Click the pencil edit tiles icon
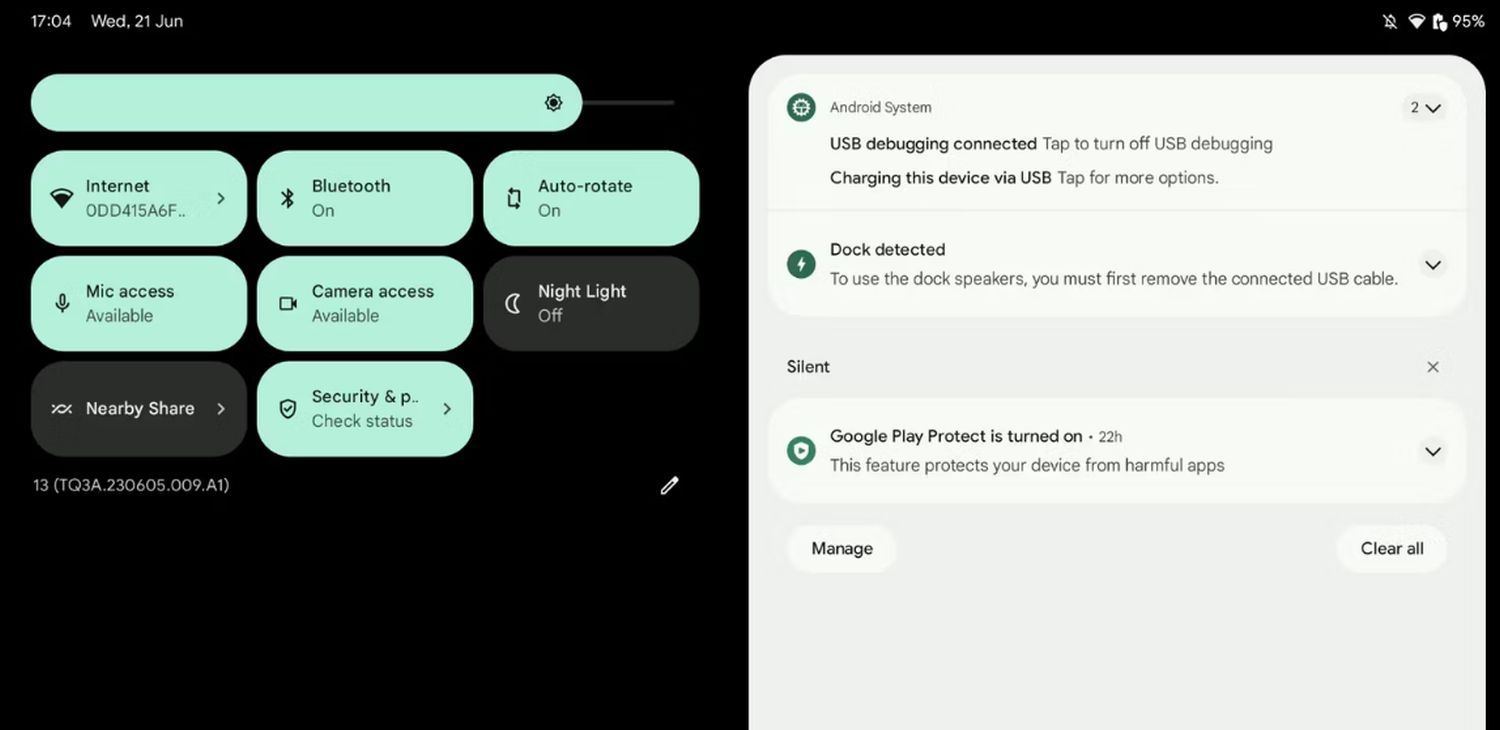Image resolution: width=1500 pixels, height=730 pixels. pyautogui.click(x=669, y=486)
